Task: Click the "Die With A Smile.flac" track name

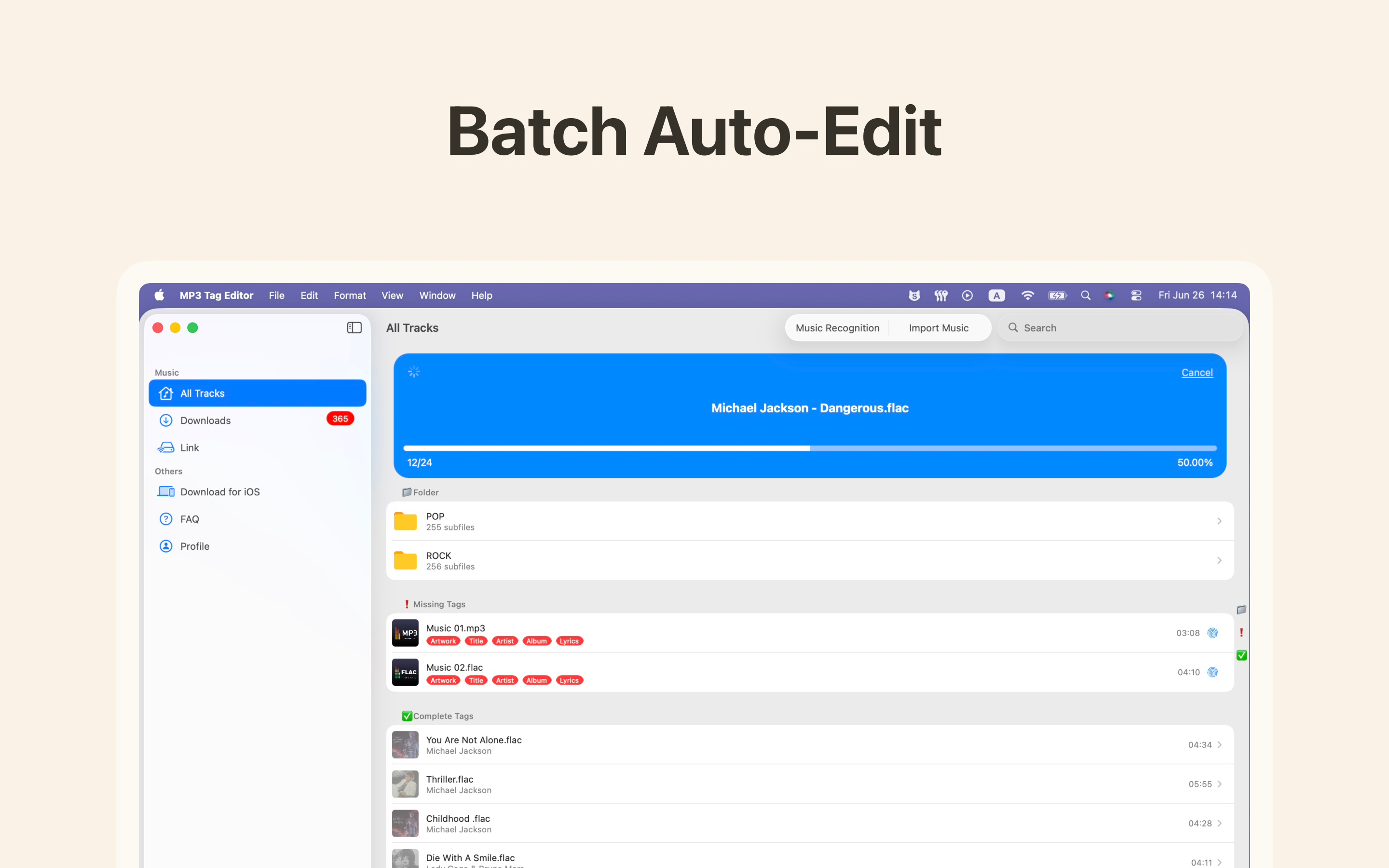Action: coord(470,858)
